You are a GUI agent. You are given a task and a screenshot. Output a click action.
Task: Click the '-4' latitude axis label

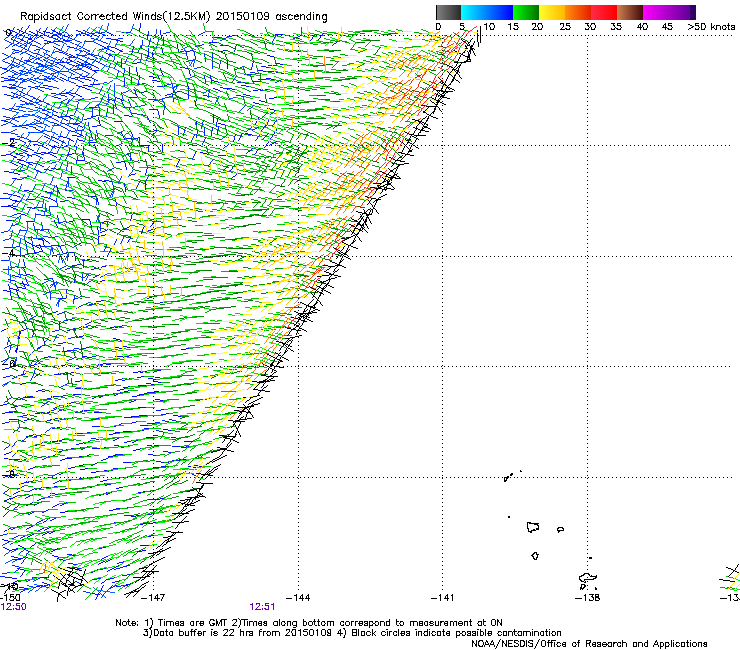(x=9, y=253)
